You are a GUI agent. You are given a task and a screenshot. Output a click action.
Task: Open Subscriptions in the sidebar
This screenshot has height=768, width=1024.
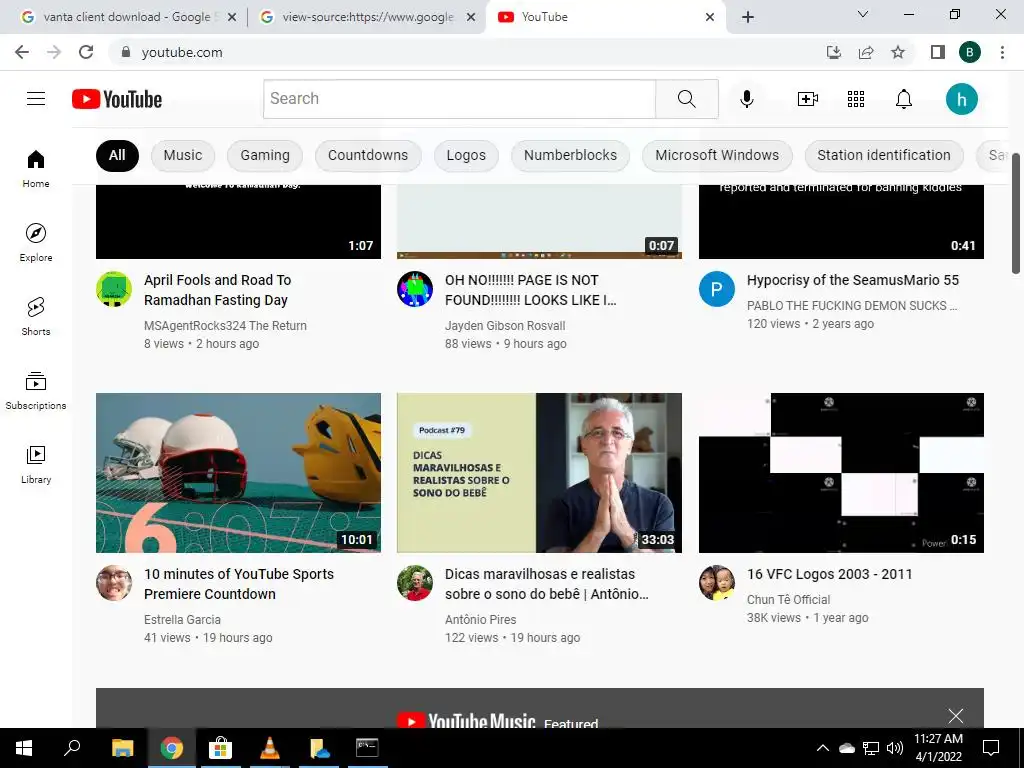[36, 391]
